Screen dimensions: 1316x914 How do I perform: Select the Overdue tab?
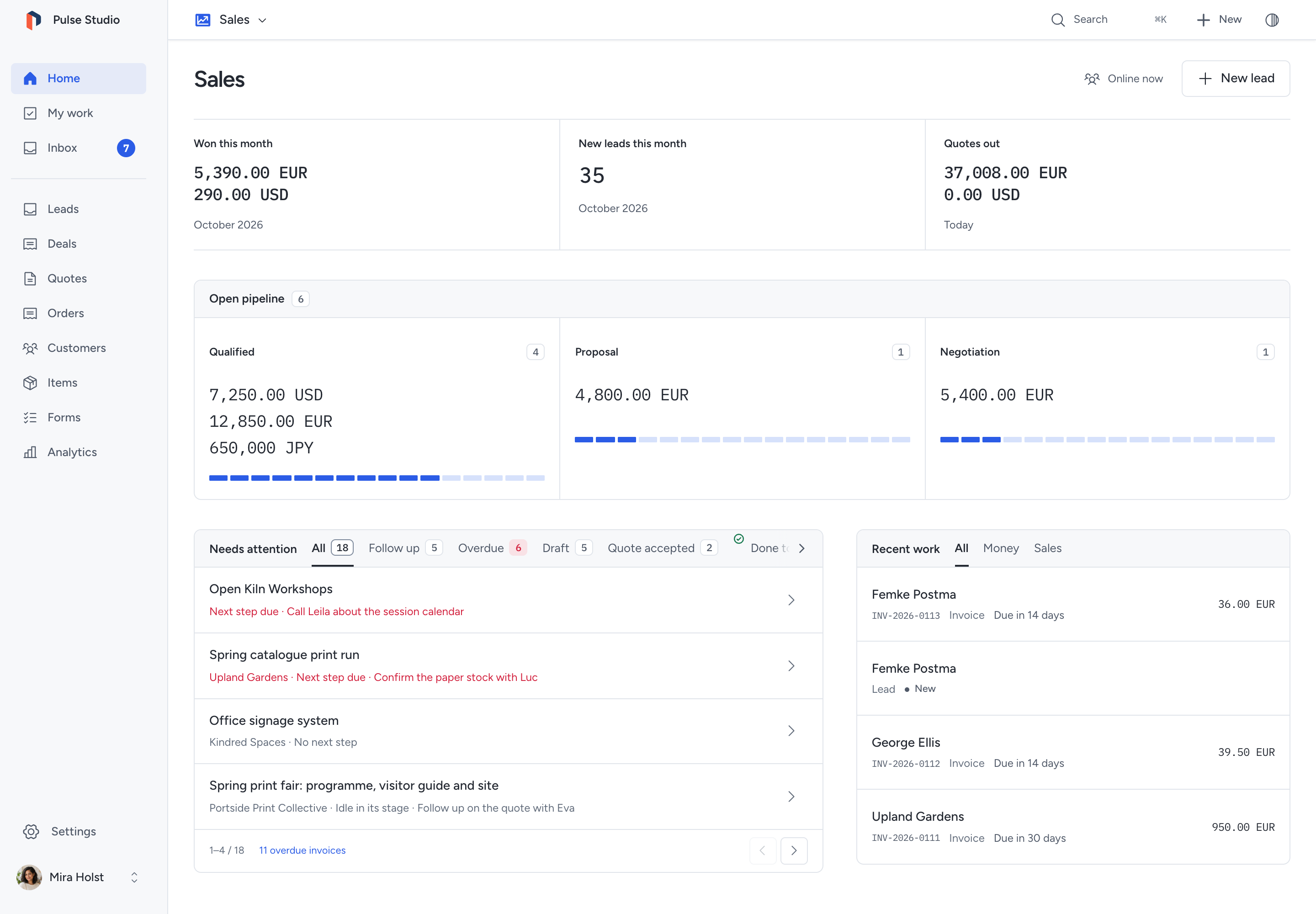coord(493,548)
